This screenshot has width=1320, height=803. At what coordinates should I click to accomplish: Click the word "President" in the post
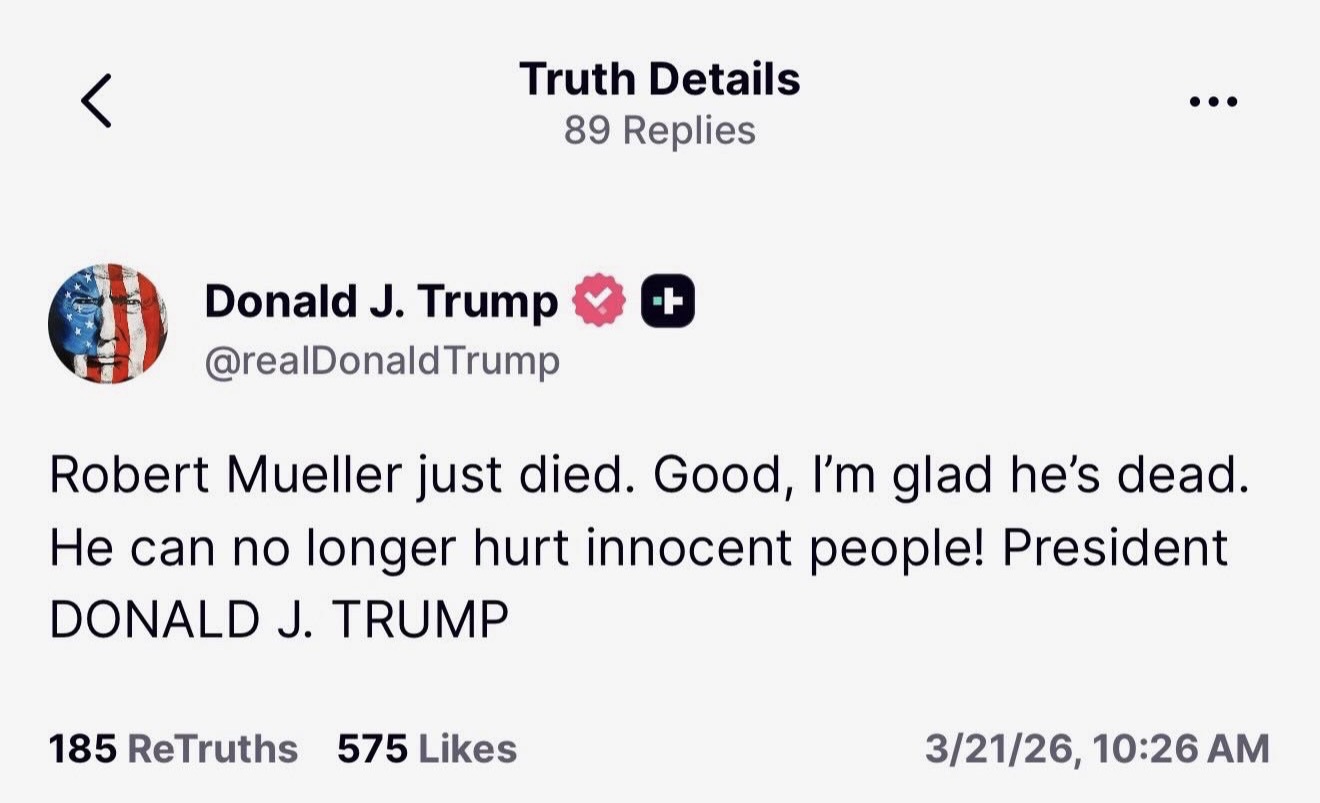click(x=1115, y=548)
